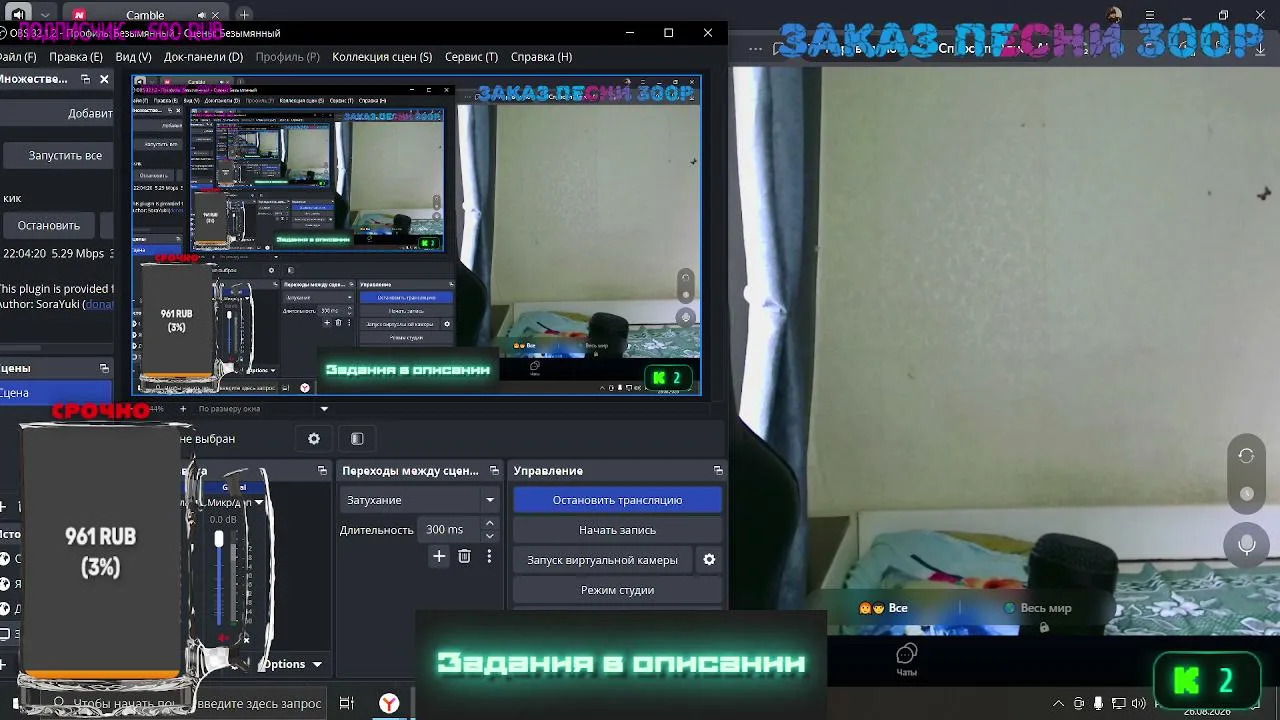
Task: Show hidden system tray icons chevron
Action: [x=1059, y=704]
